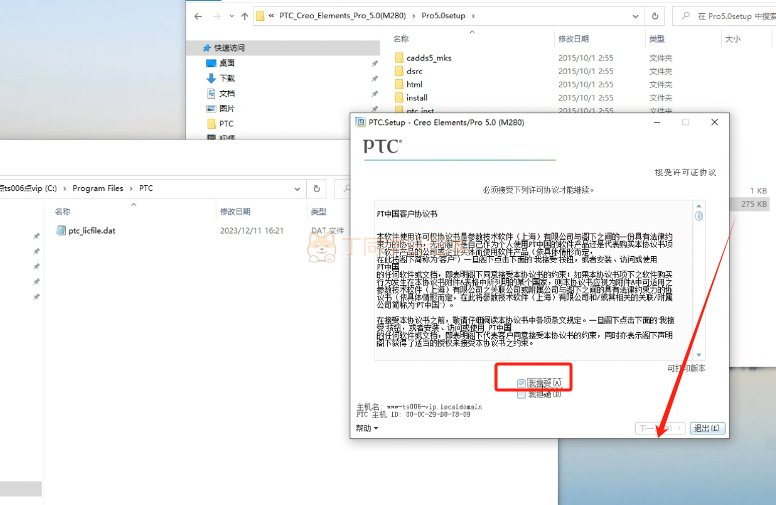Image resolution: width=776 pixels, height=505 pixels.
Task: Open PTC folder in navigation pane
Action: point(226,124)
